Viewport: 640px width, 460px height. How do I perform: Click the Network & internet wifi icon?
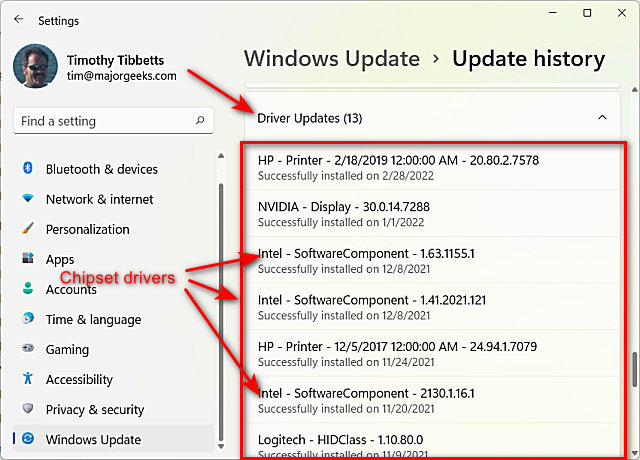[28, 199]
